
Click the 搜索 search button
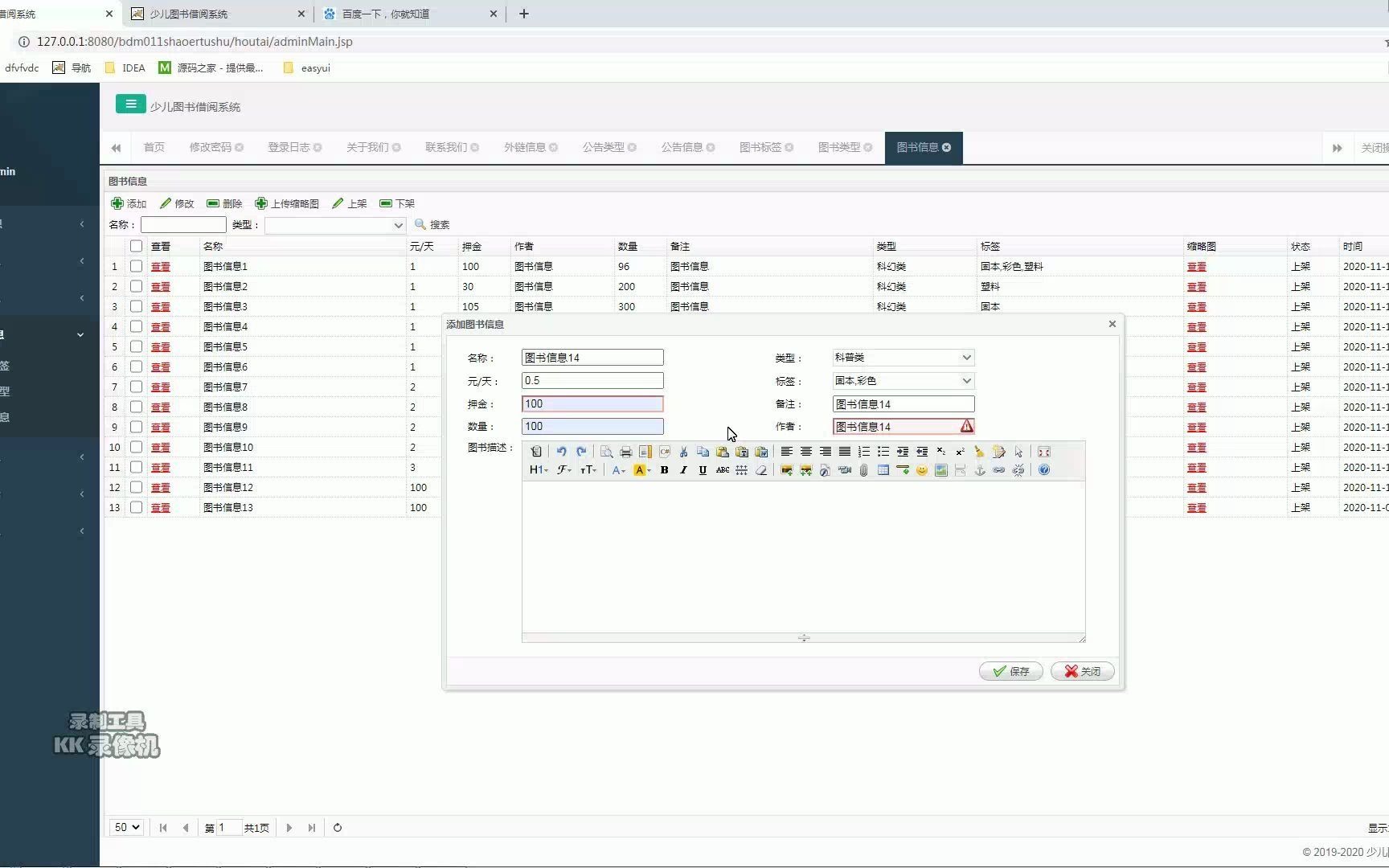coord(432,224)
